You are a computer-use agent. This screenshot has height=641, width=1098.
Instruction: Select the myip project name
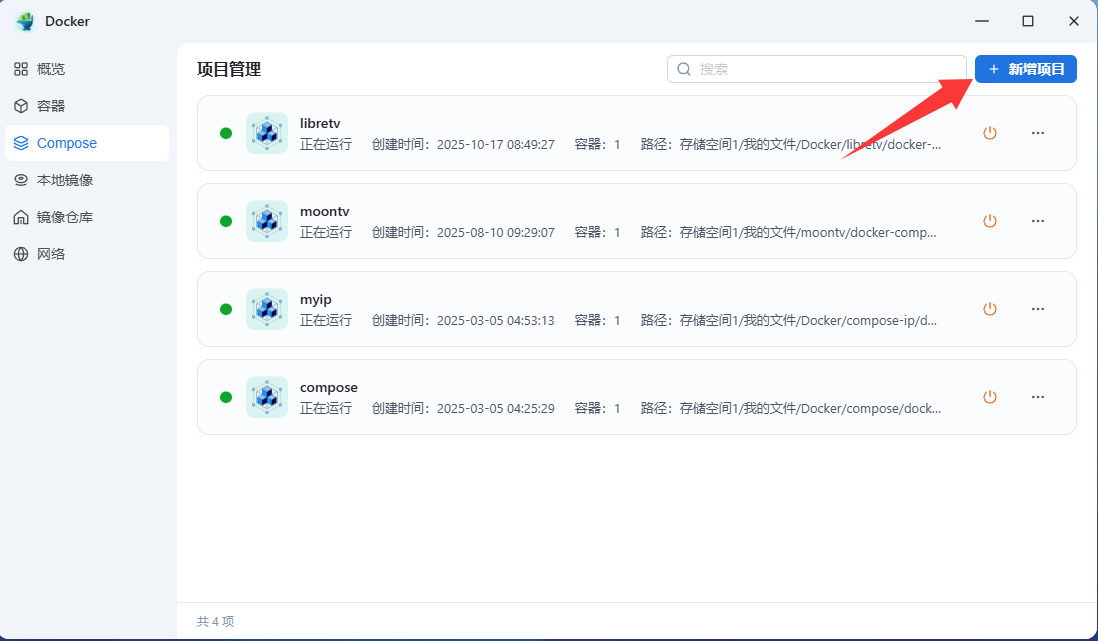click(316, 300)
